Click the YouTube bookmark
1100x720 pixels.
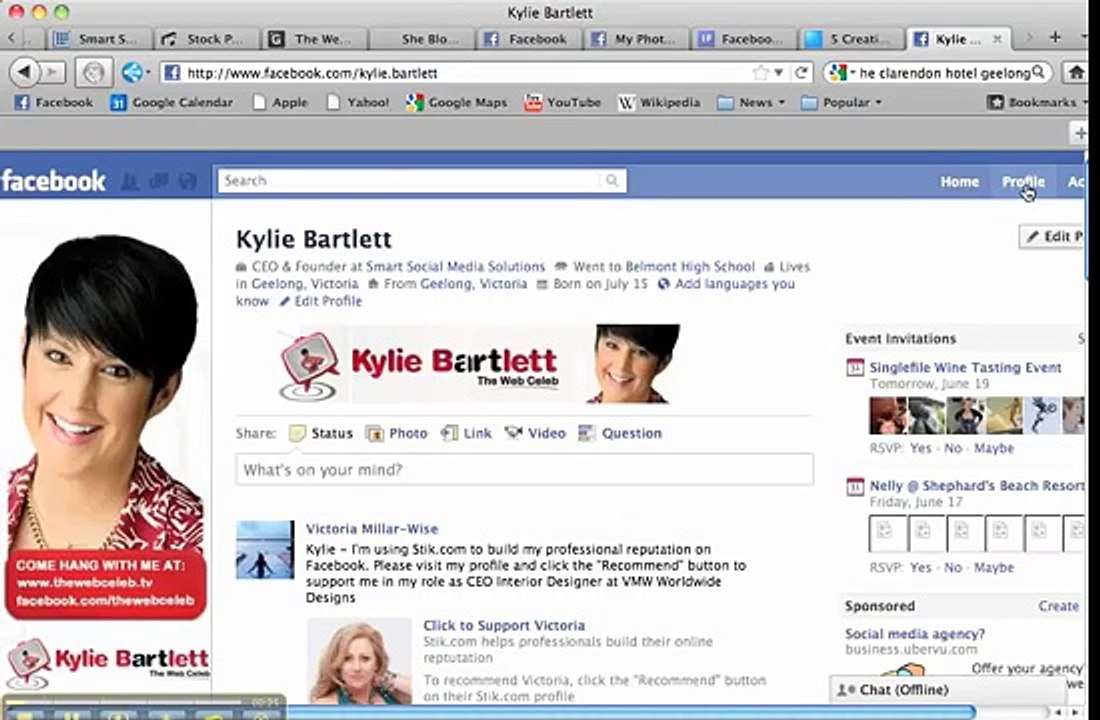tap(563, 102)
